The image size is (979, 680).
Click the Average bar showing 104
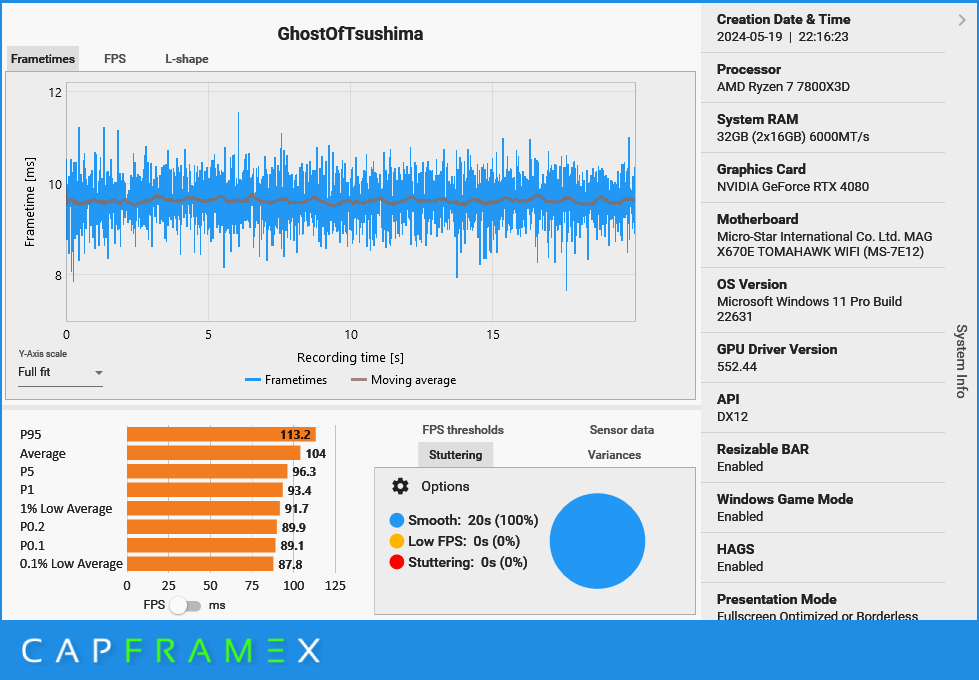(214, 453)
